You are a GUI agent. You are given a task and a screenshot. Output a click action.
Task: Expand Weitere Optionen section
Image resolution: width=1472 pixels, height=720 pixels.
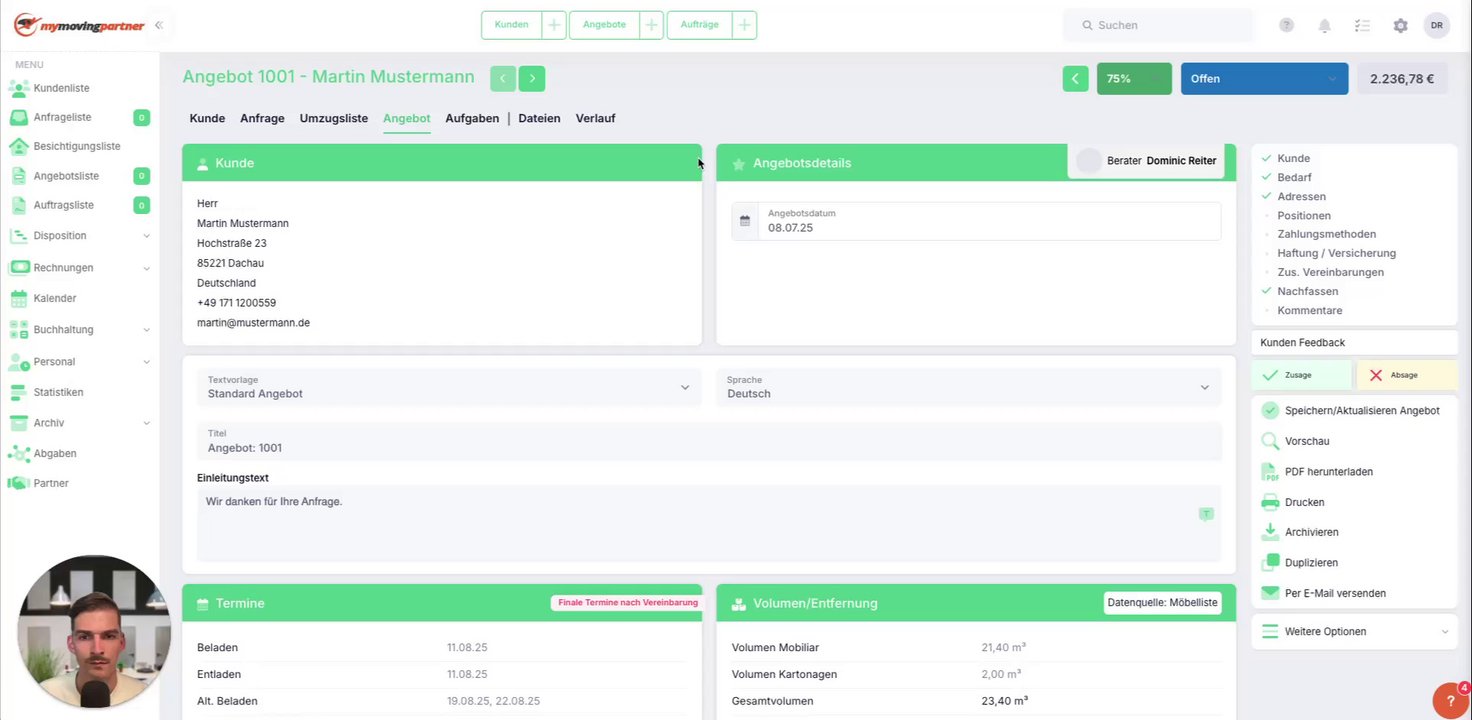1354,631
